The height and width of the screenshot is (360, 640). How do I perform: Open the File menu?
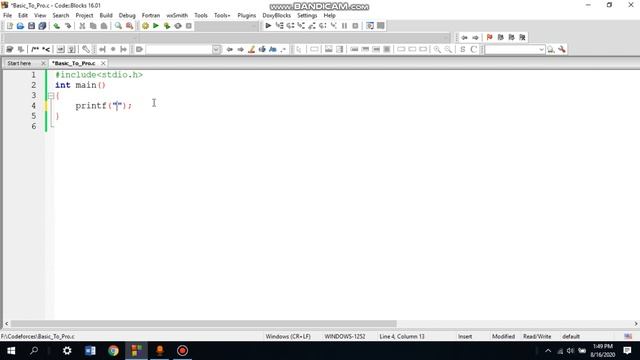coord(7,15)
